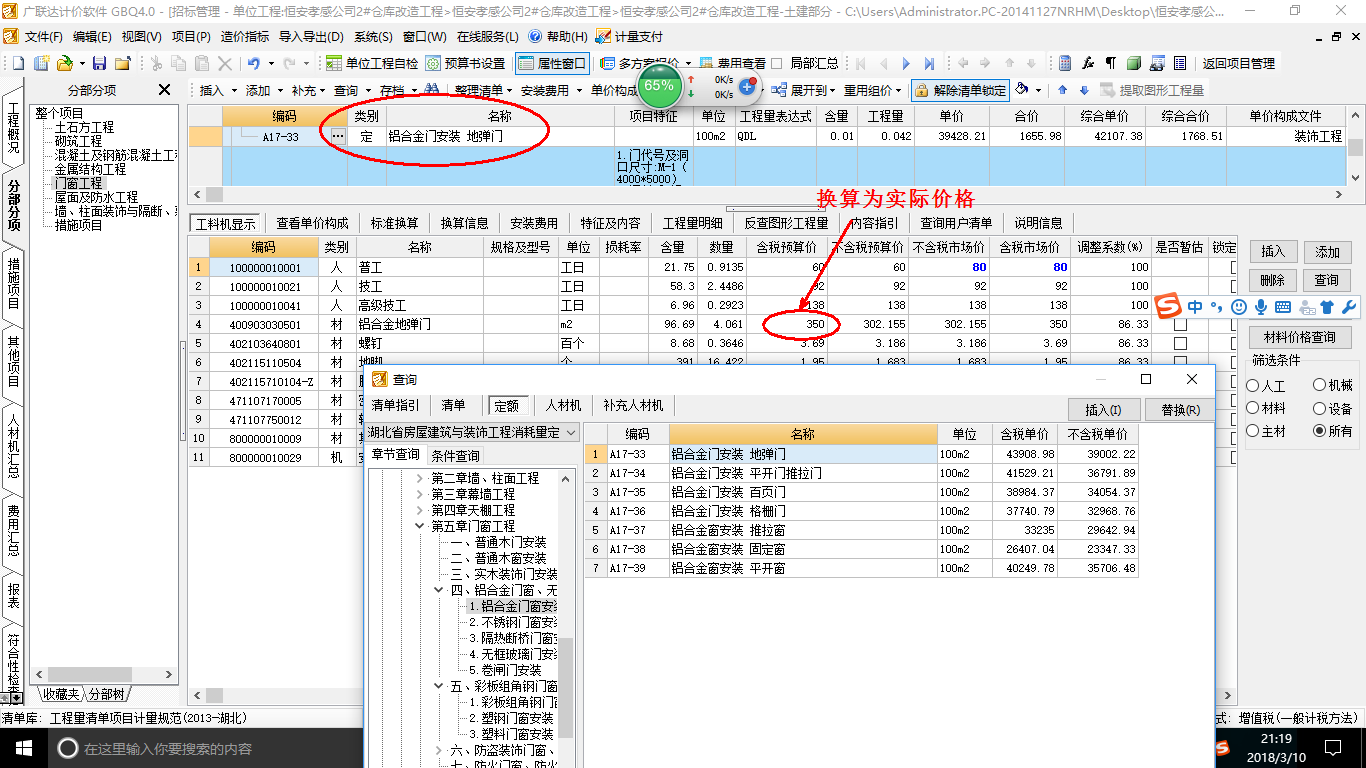Close the 分部分项 side panel
This screenshot has height=768, width=1366.
[x=165, y=90]
